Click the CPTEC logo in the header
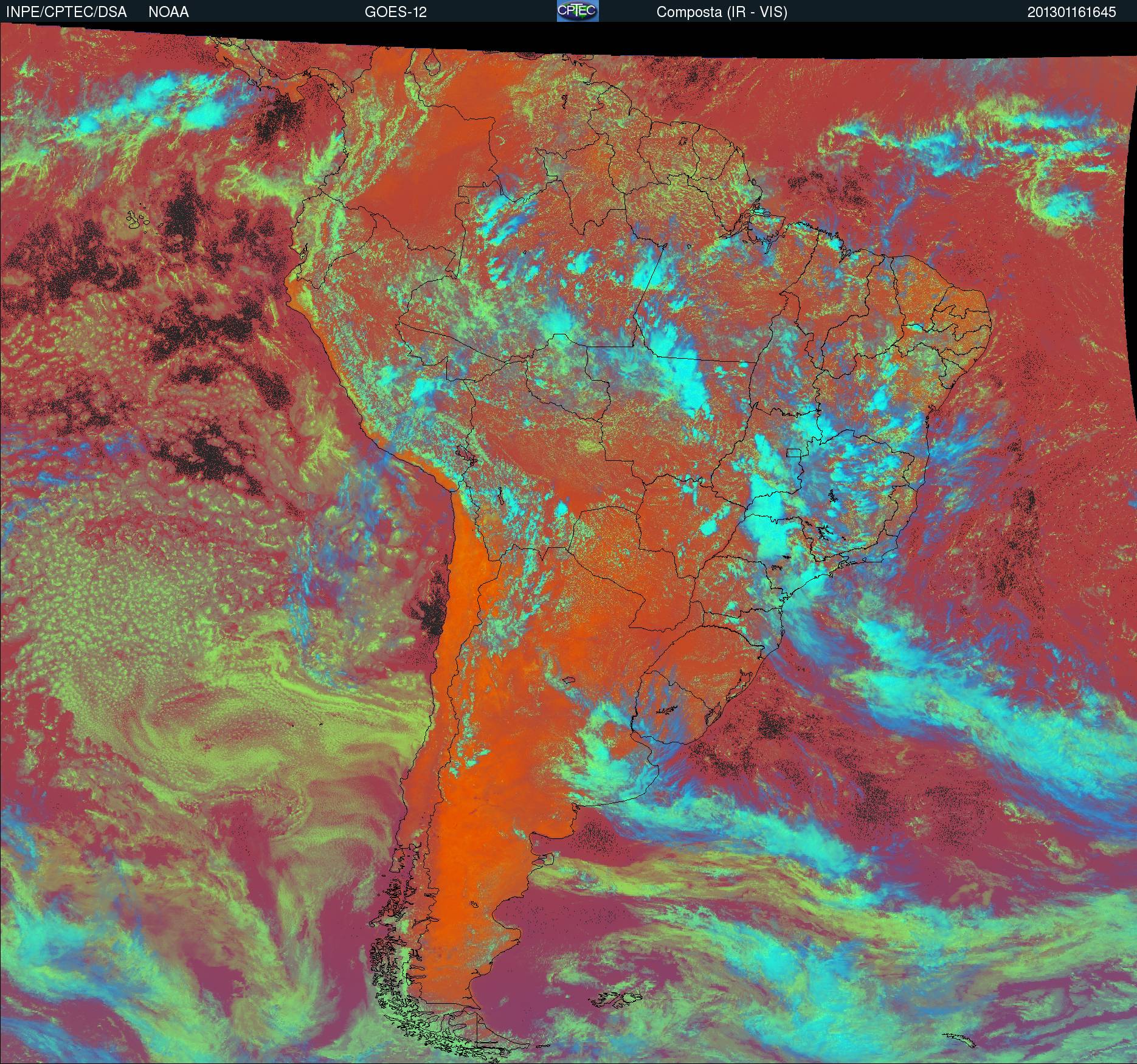 pos(578,11)
